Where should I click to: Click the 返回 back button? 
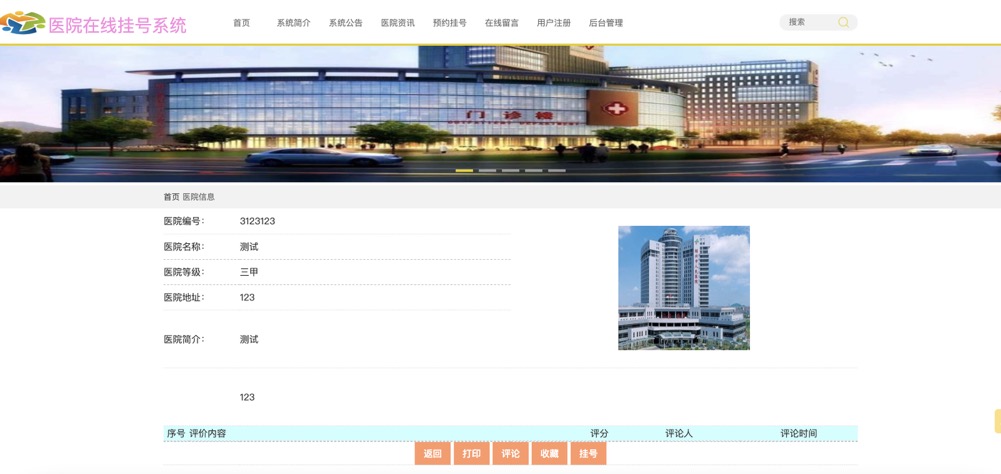tap(432, 454)
